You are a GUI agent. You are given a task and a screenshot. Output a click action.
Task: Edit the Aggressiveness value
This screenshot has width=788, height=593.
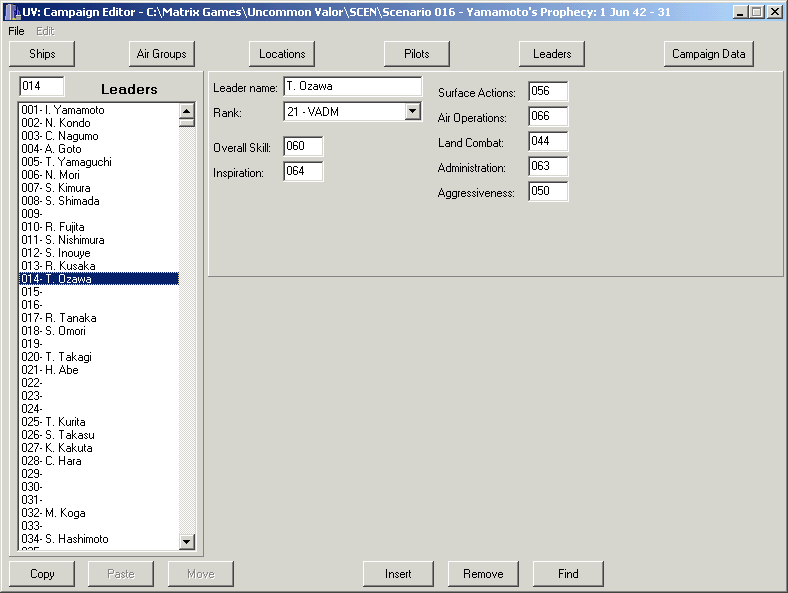548,191
